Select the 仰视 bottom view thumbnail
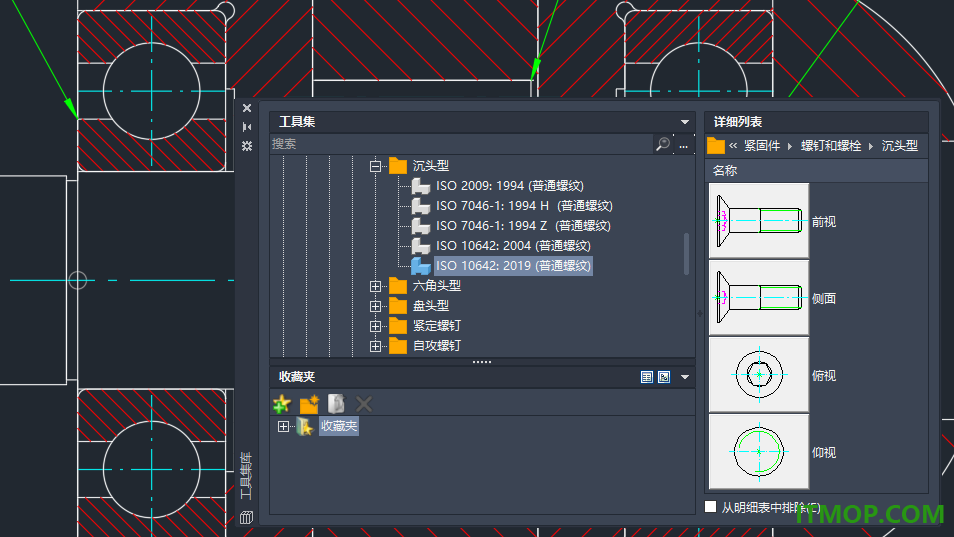The image size is (954, 537). (x=759, y=452)
